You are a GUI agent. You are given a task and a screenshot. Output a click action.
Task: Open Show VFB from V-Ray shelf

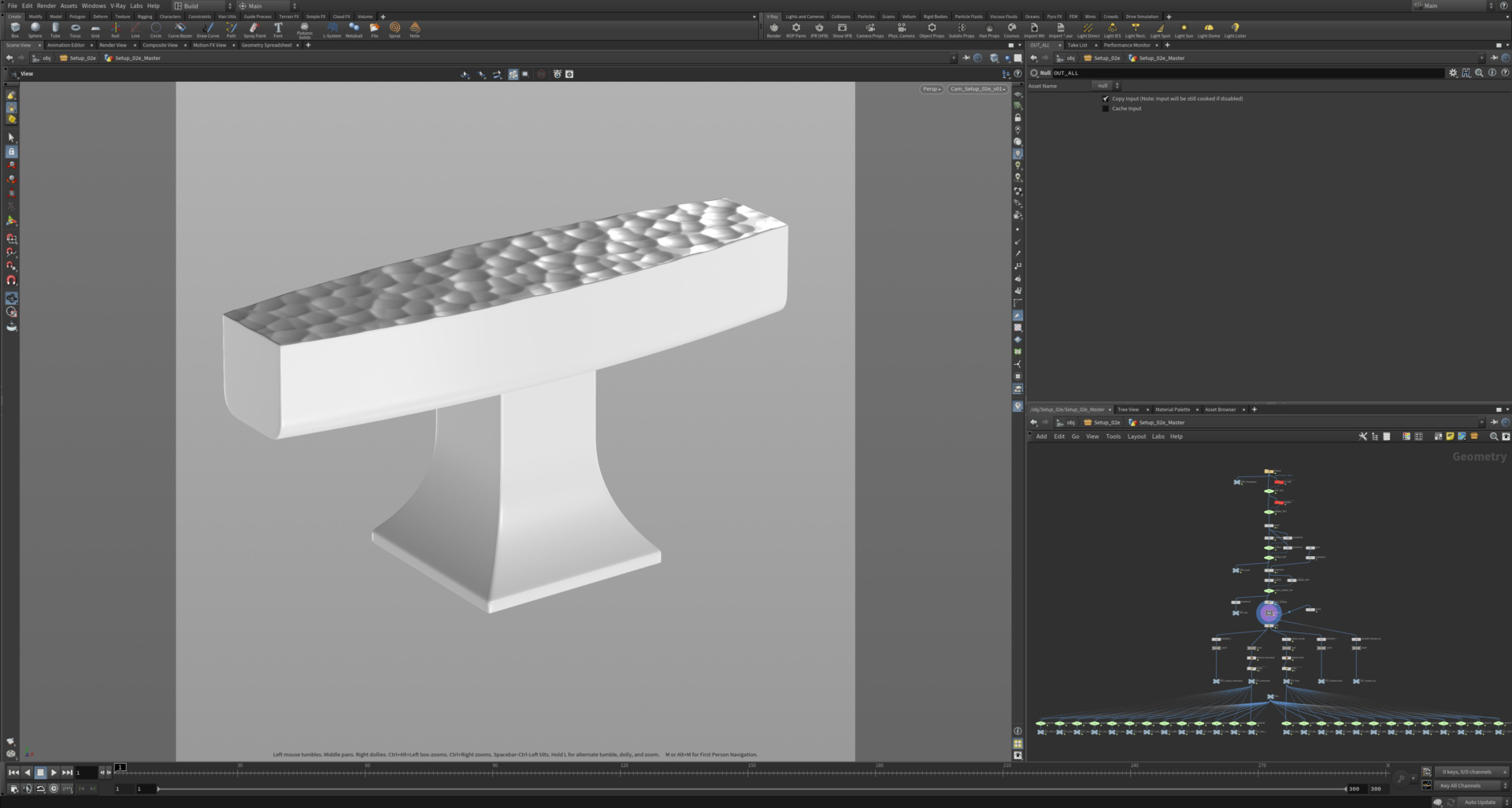(842, 30)
